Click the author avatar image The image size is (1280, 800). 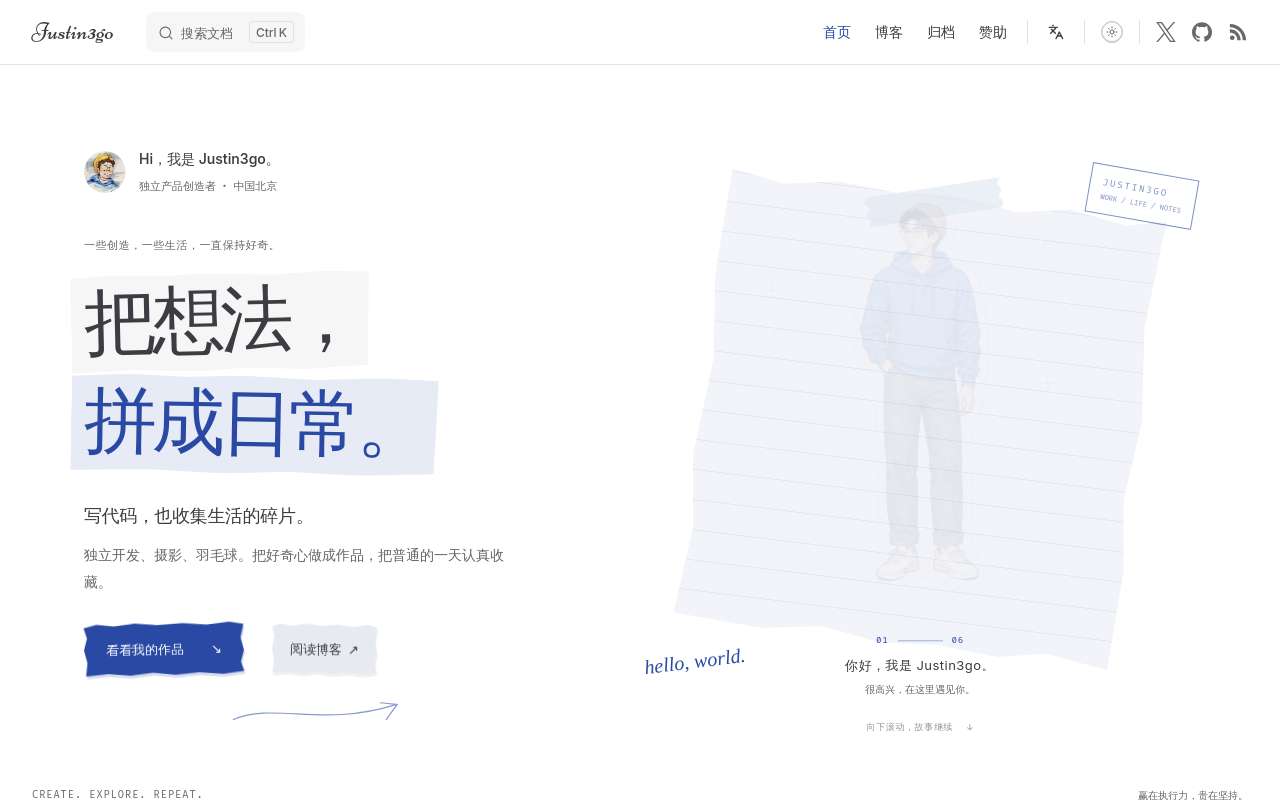tap(105, 172)
